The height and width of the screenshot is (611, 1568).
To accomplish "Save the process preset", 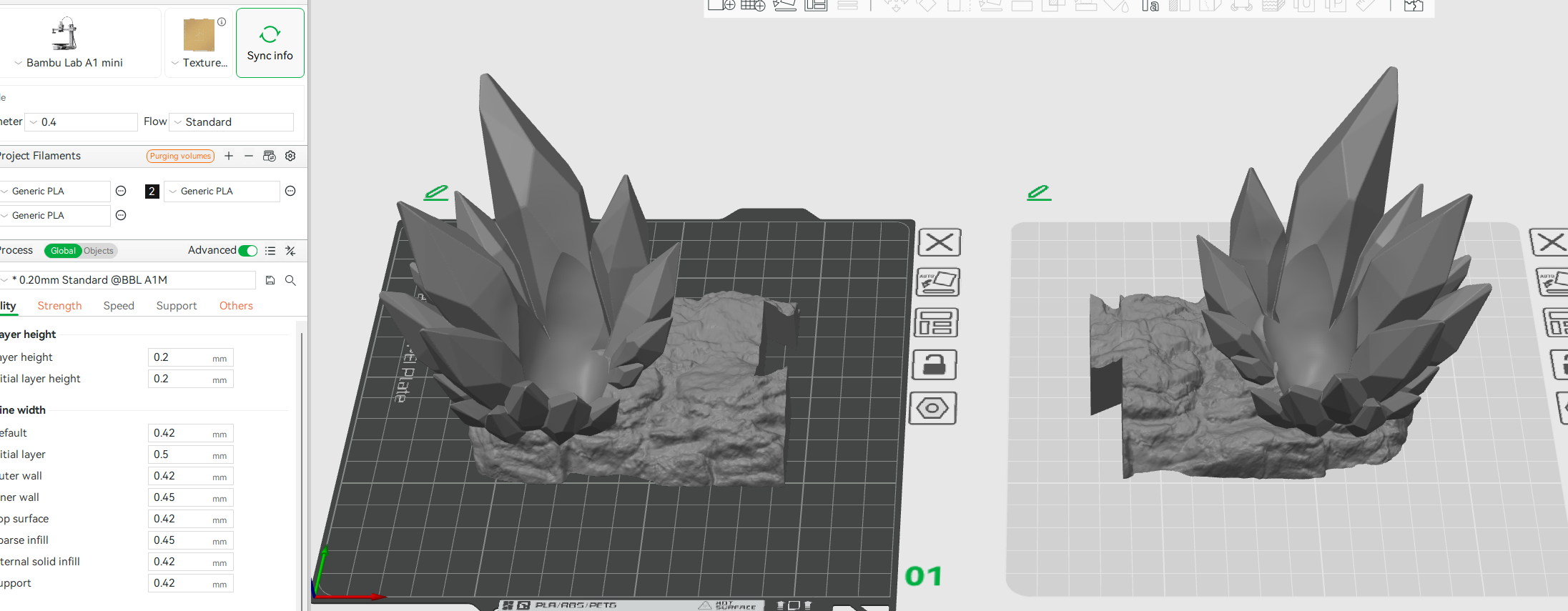I will click(x=270, y=280).
